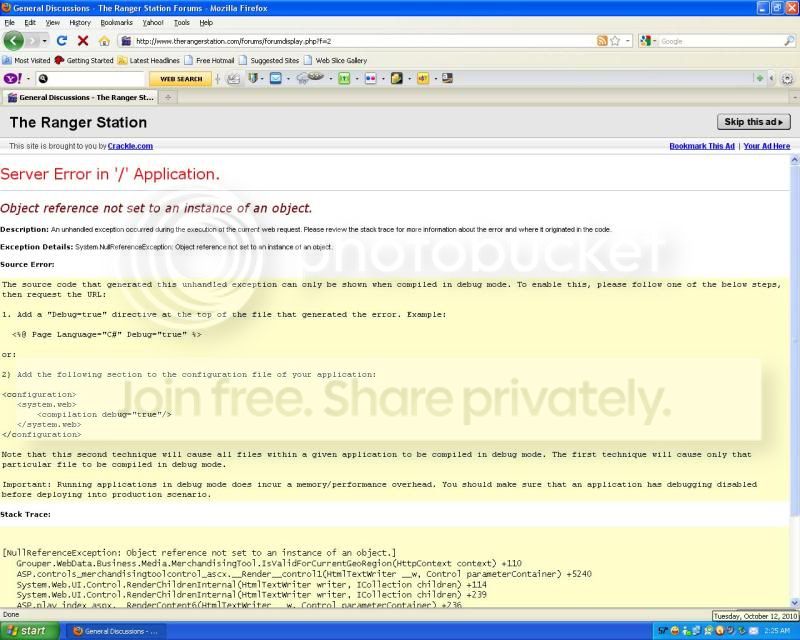Stop page loading via the red X icon
This screenshot has width=800, height=640.
(x=82, y=41)
